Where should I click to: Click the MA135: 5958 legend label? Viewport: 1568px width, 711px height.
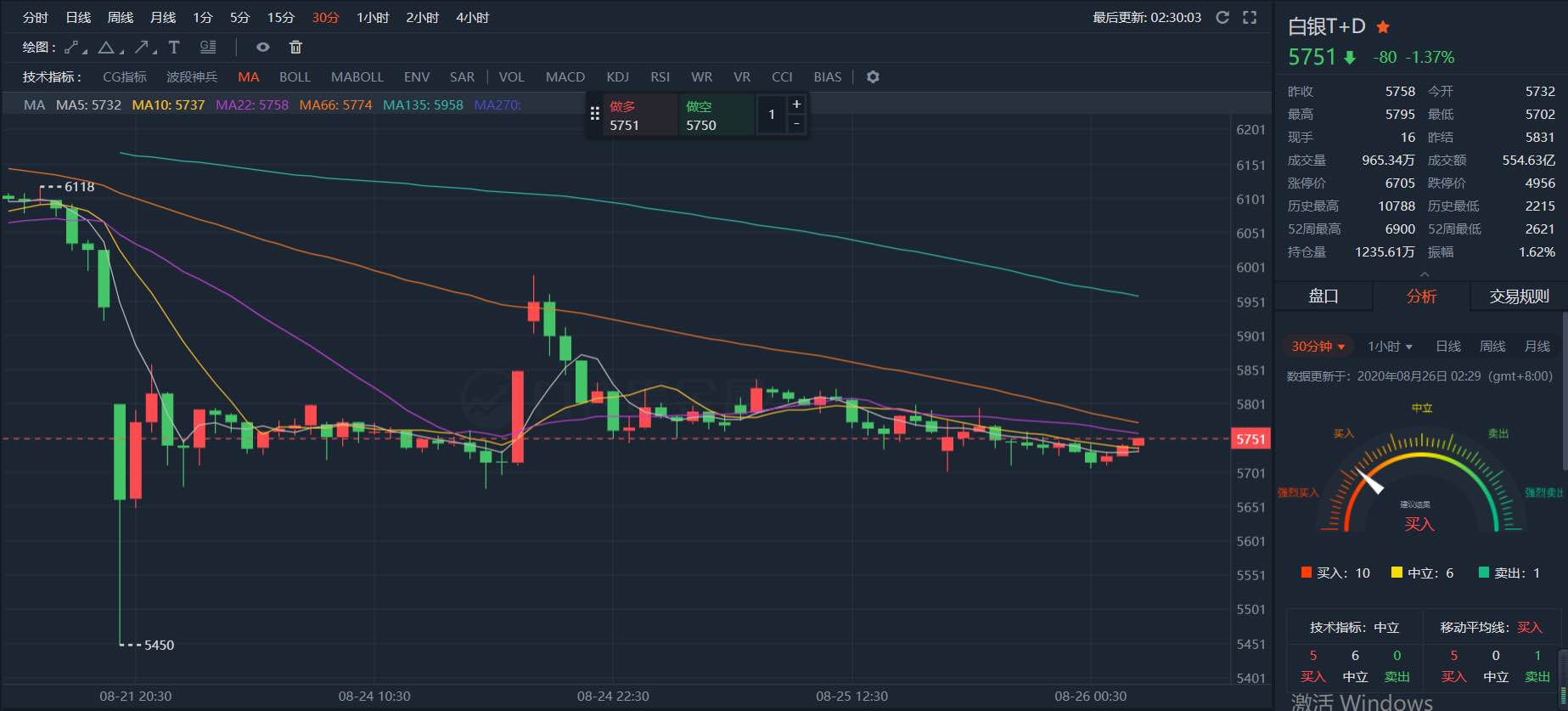(x=423, y=104)
